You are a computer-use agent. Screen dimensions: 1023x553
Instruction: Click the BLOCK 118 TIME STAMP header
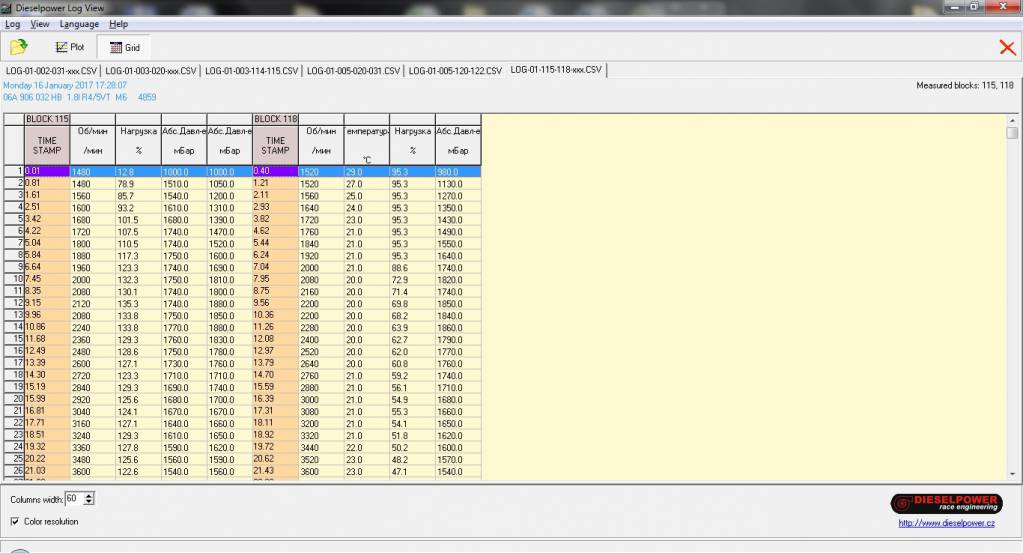click(275, 146)
